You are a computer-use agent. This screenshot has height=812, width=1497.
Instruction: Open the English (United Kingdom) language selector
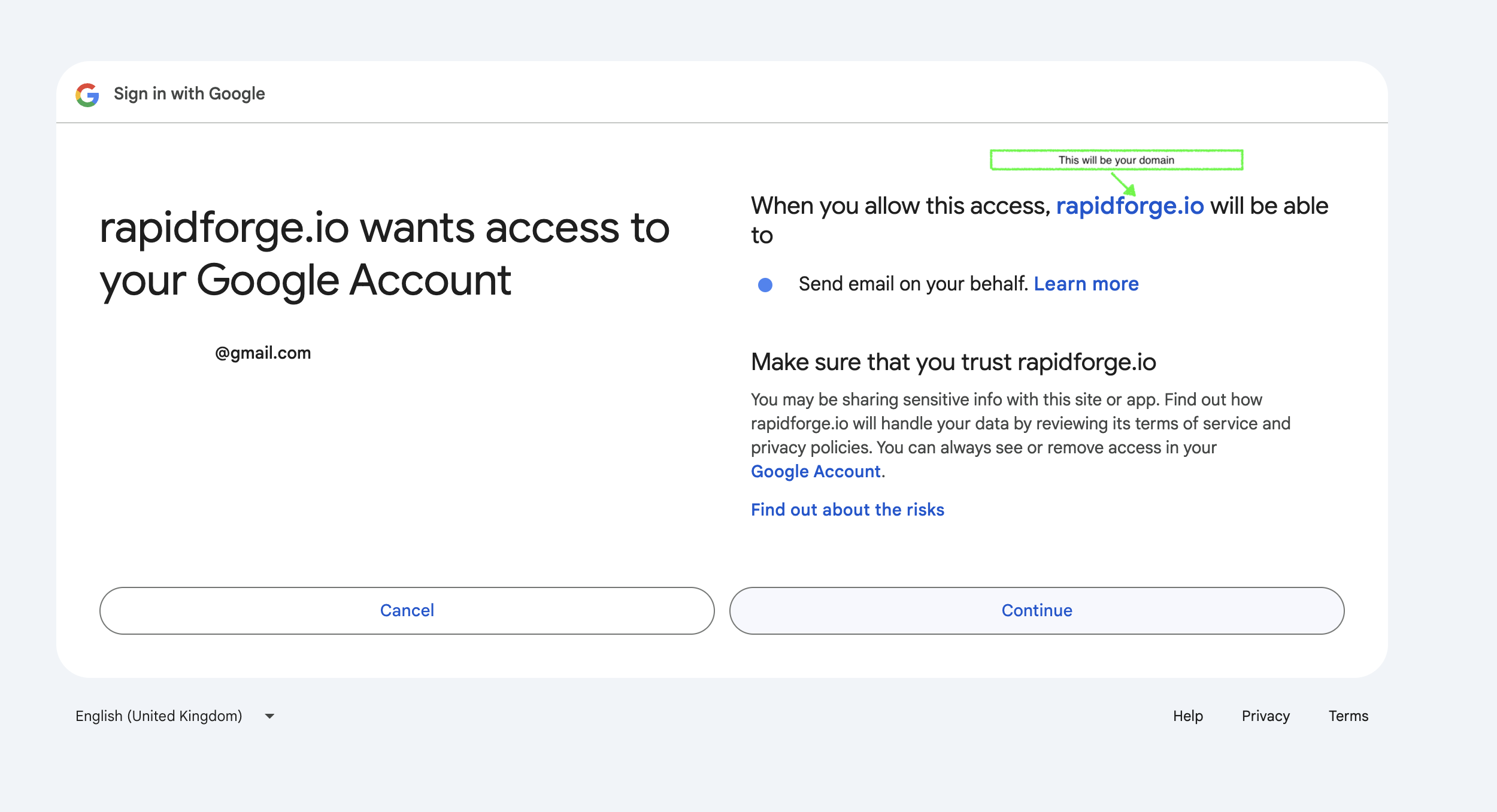pos(159,716)
